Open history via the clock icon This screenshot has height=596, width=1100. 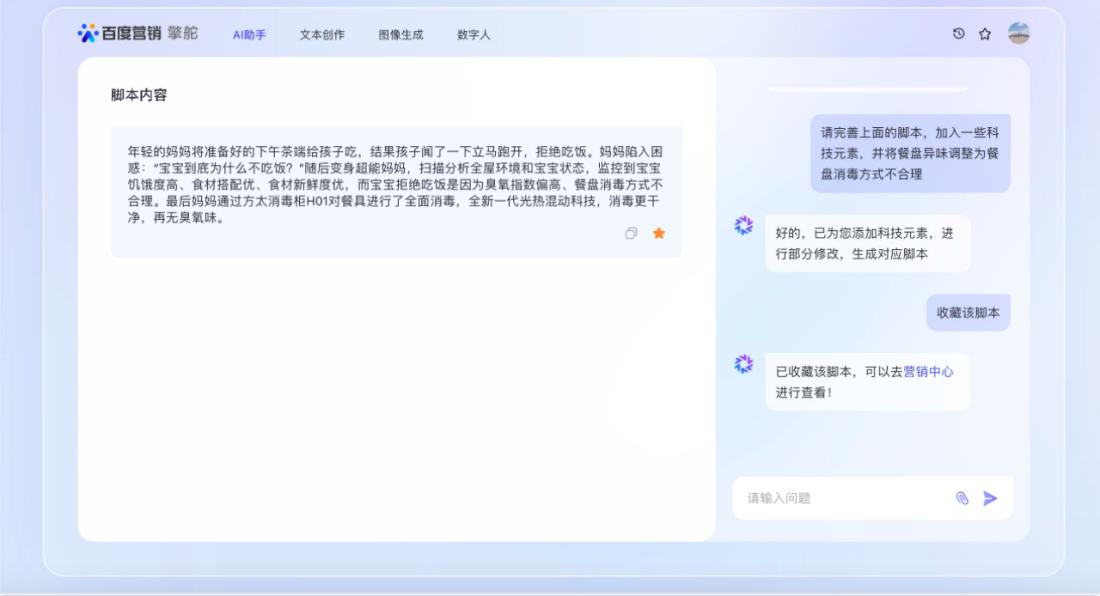pyautogui.click(x=959, y=34)
